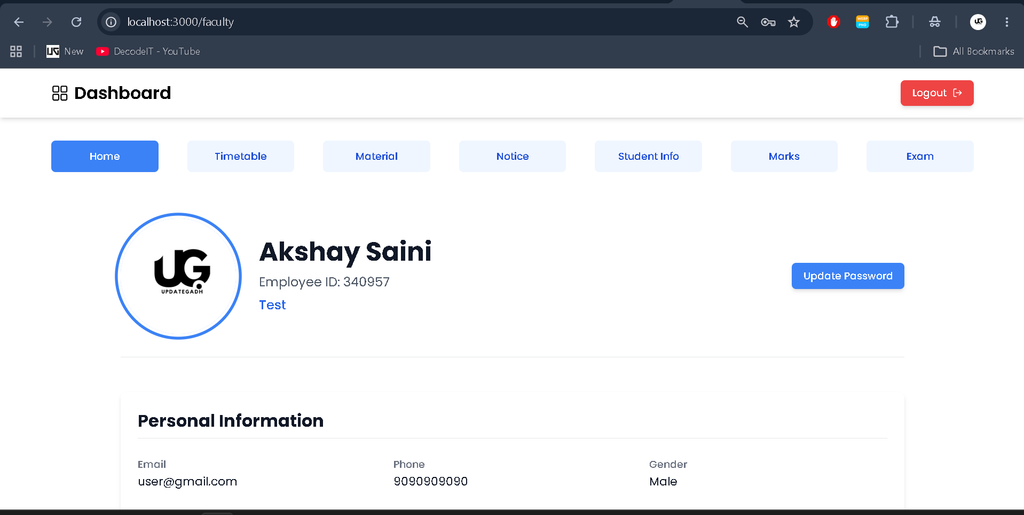Click the Dashboard heading

click(x=123, y=93)
